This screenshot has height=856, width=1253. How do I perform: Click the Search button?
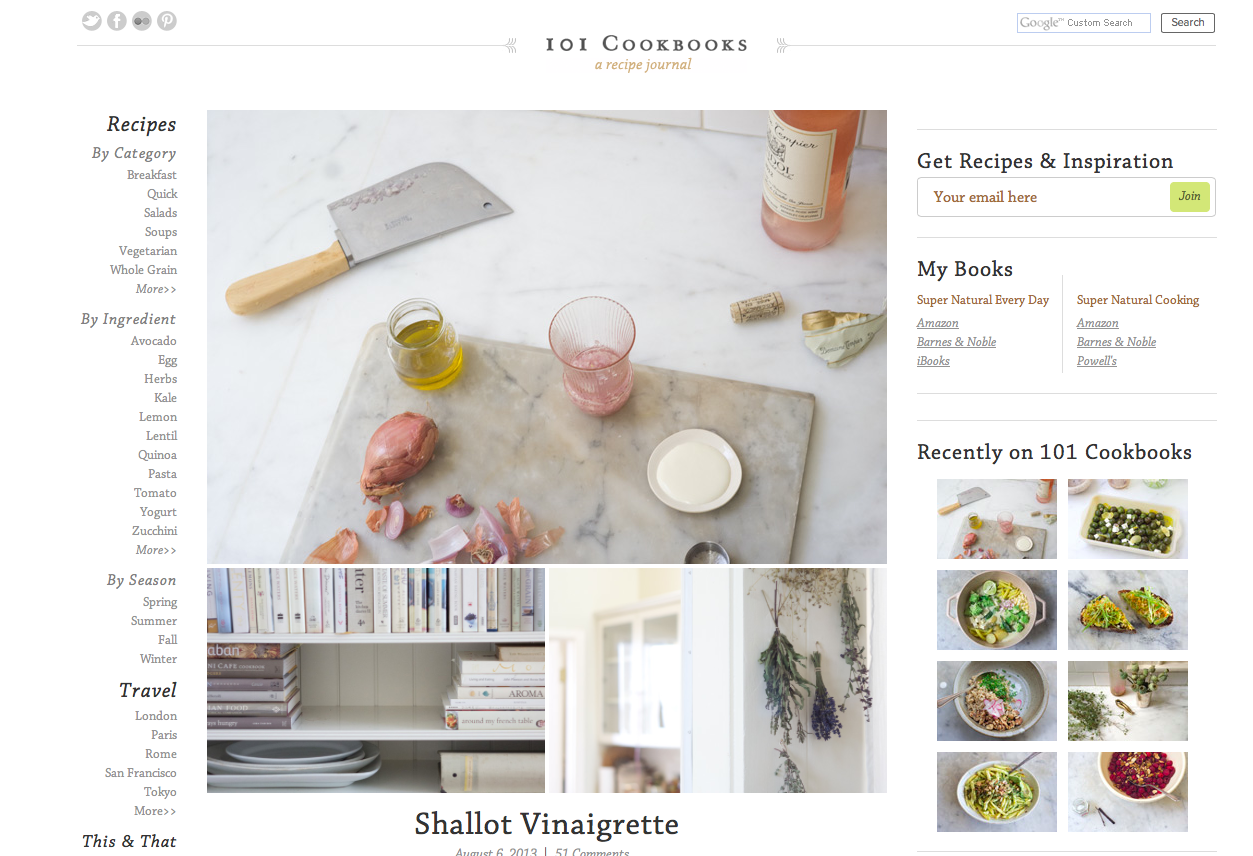tap(1188, 23)
